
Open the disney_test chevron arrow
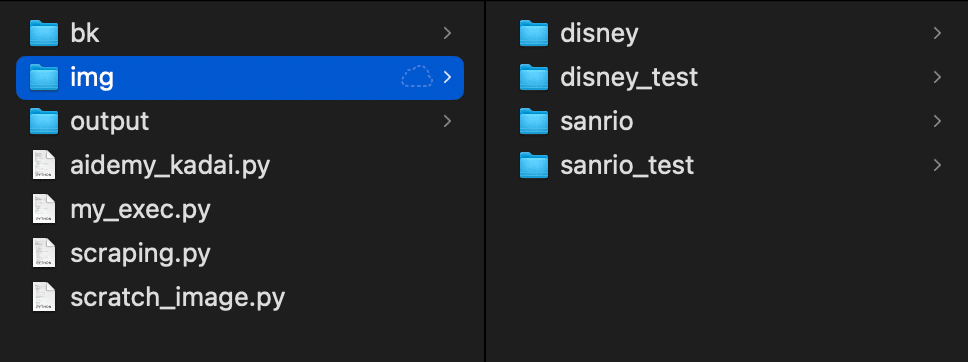(937, 77)
